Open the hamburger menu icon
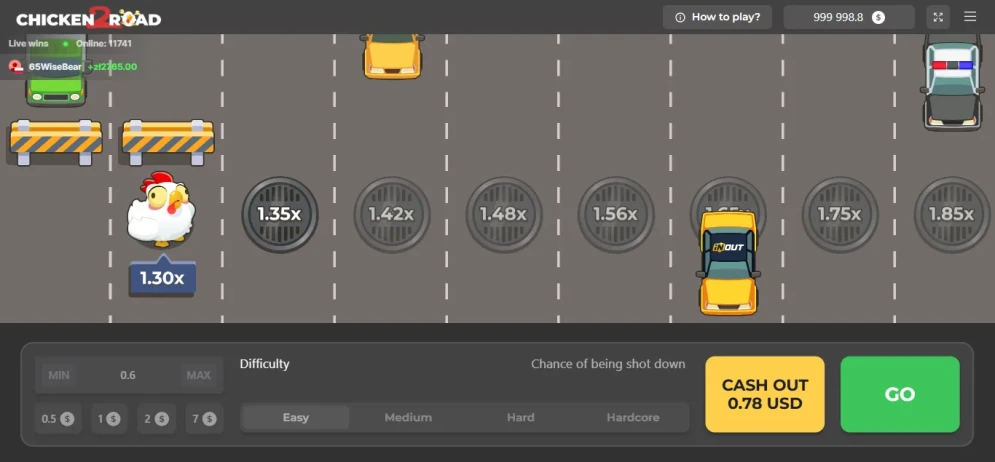 pyautogui.click(x=970, y=16)
